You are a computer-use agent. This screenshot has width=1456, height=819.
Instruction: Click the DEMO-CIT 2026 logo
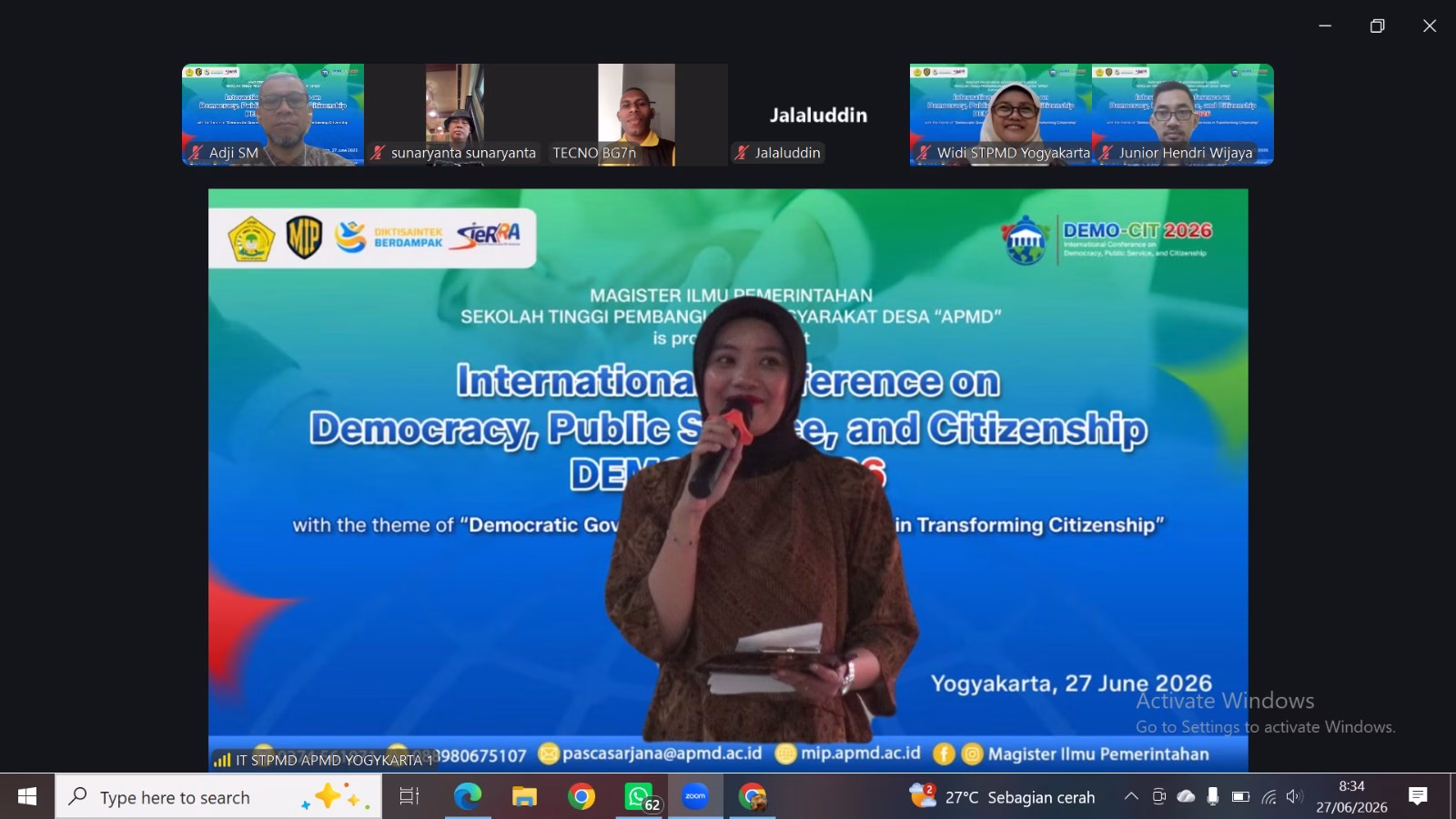(1107, 239)
